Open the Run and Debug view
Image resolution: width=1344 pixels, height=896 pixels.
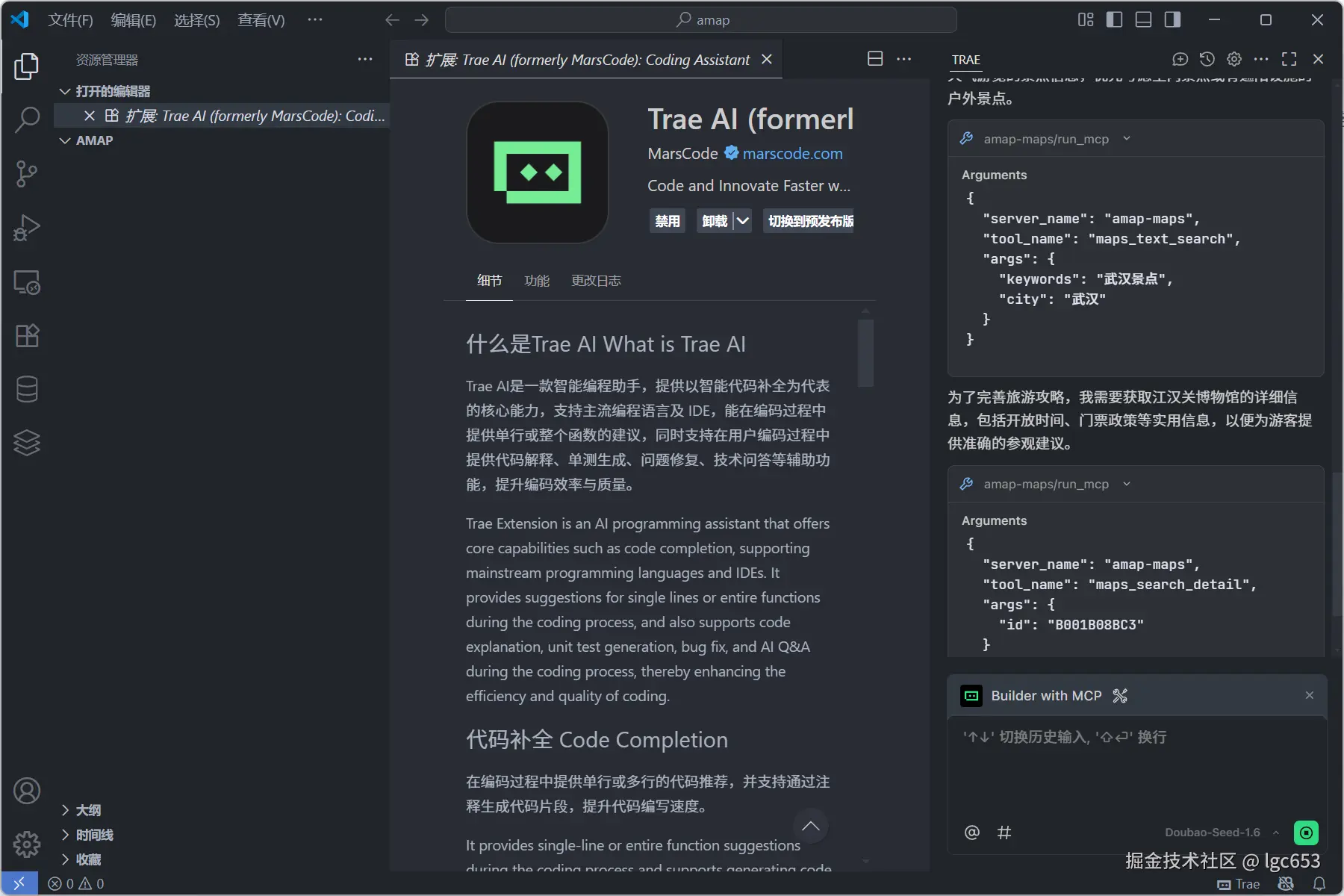point(27,228)
